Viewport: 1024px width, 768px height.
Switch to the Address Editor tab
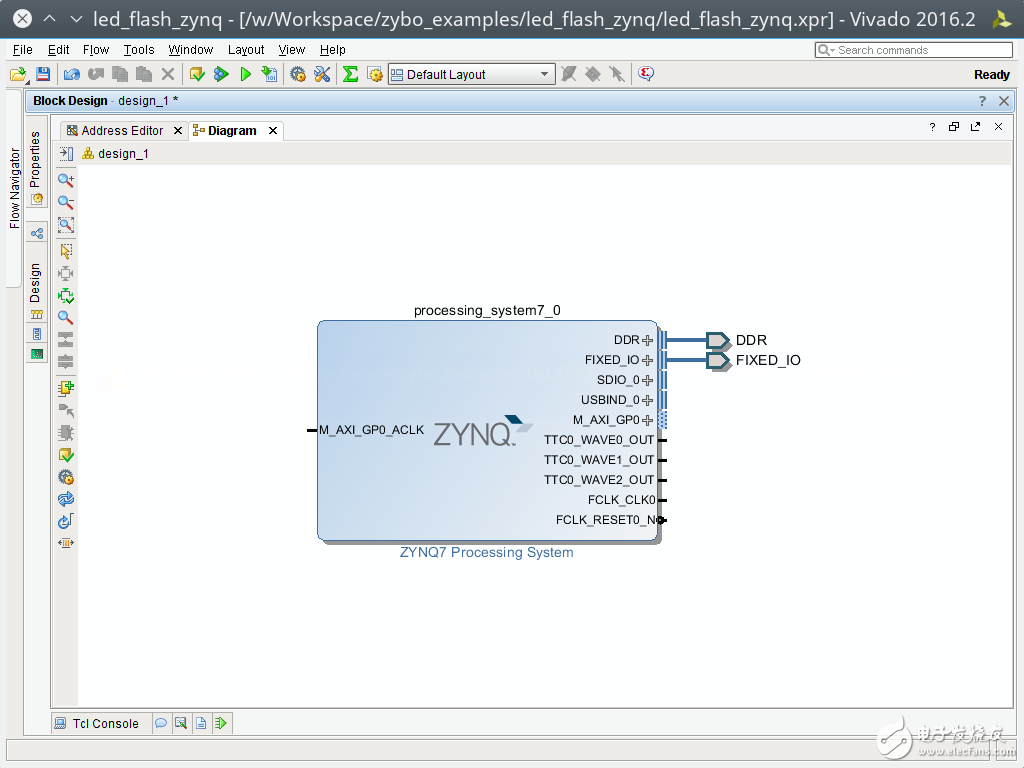[121, 131]
